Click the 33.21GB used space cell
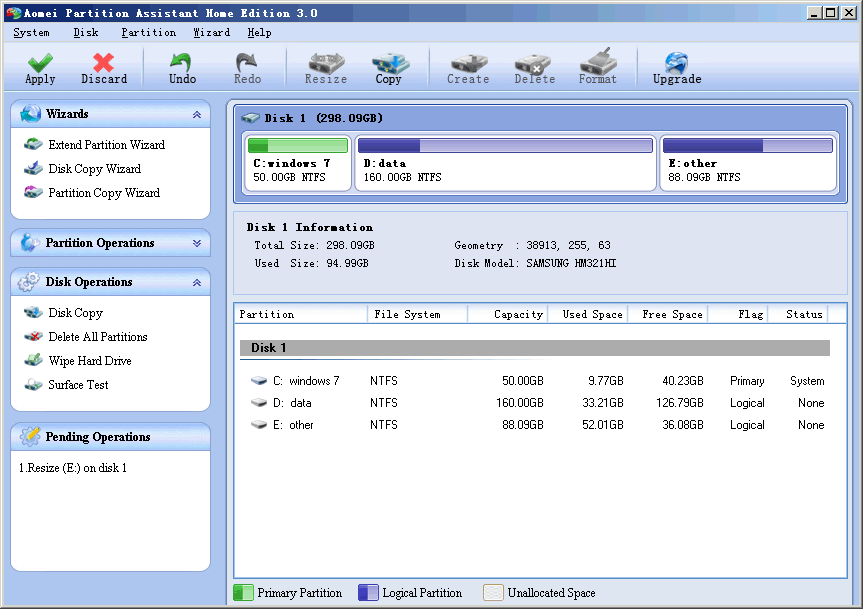863x609 pixels. click(x=603, y=403)
